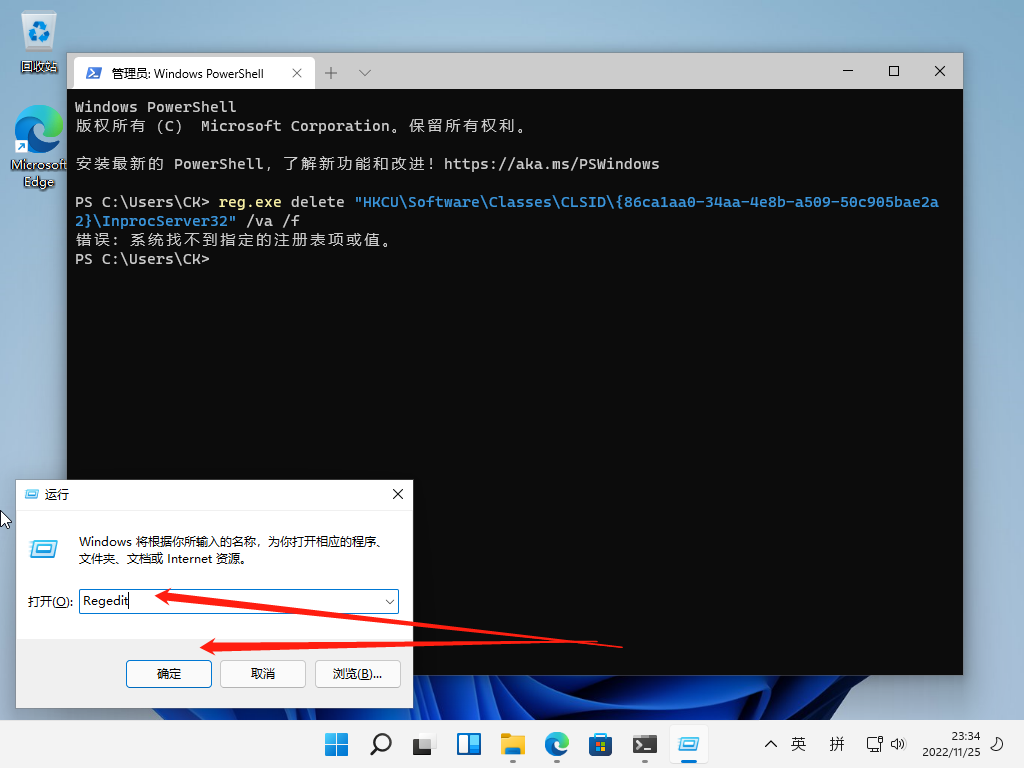Add a new terminal tab

coord(331,73)
